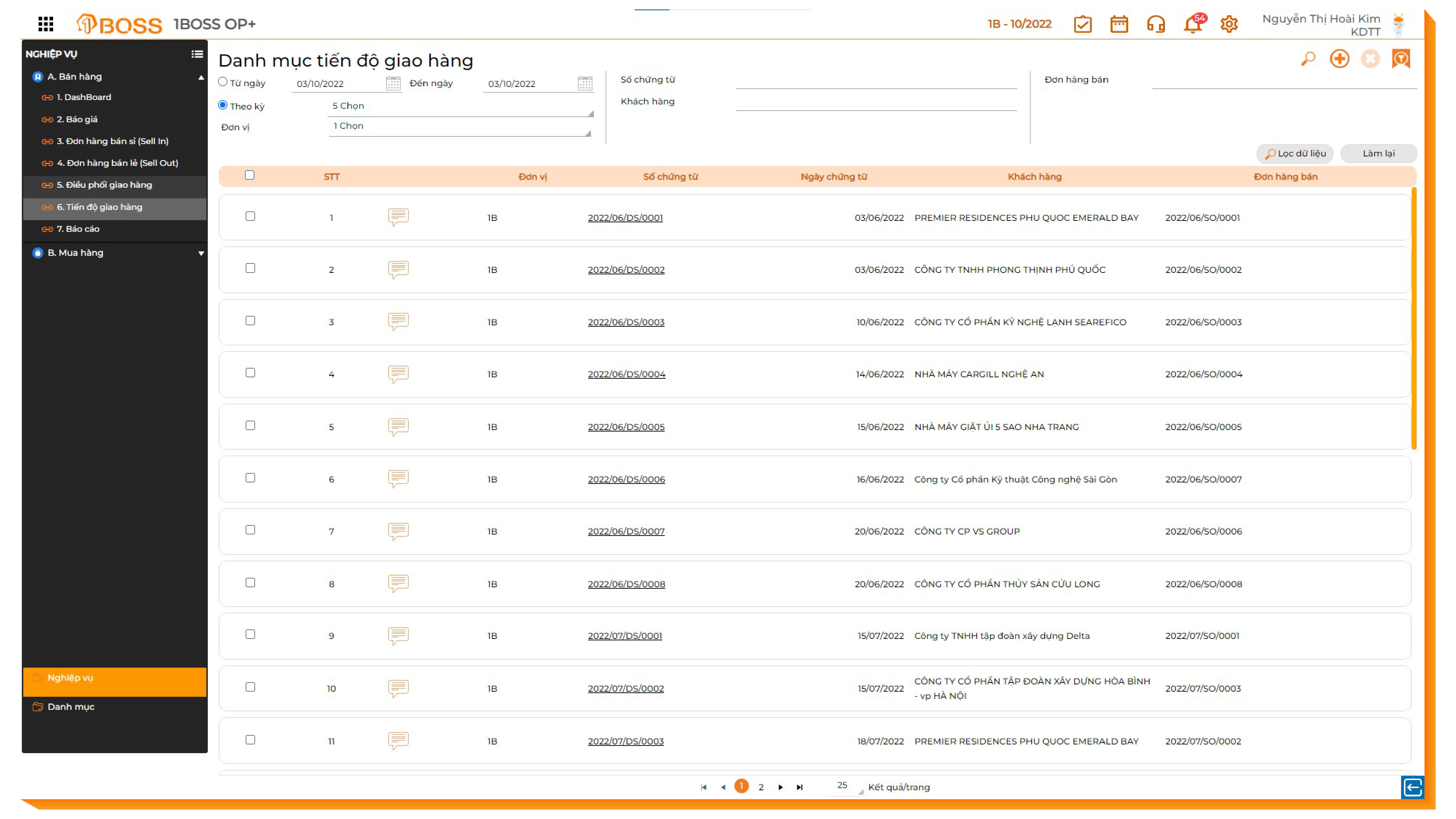Image resolution: width=1456 pixels, height=819 pixels.
Task: Switch to the 'Danh mục' tab
Action: (71, 707)
